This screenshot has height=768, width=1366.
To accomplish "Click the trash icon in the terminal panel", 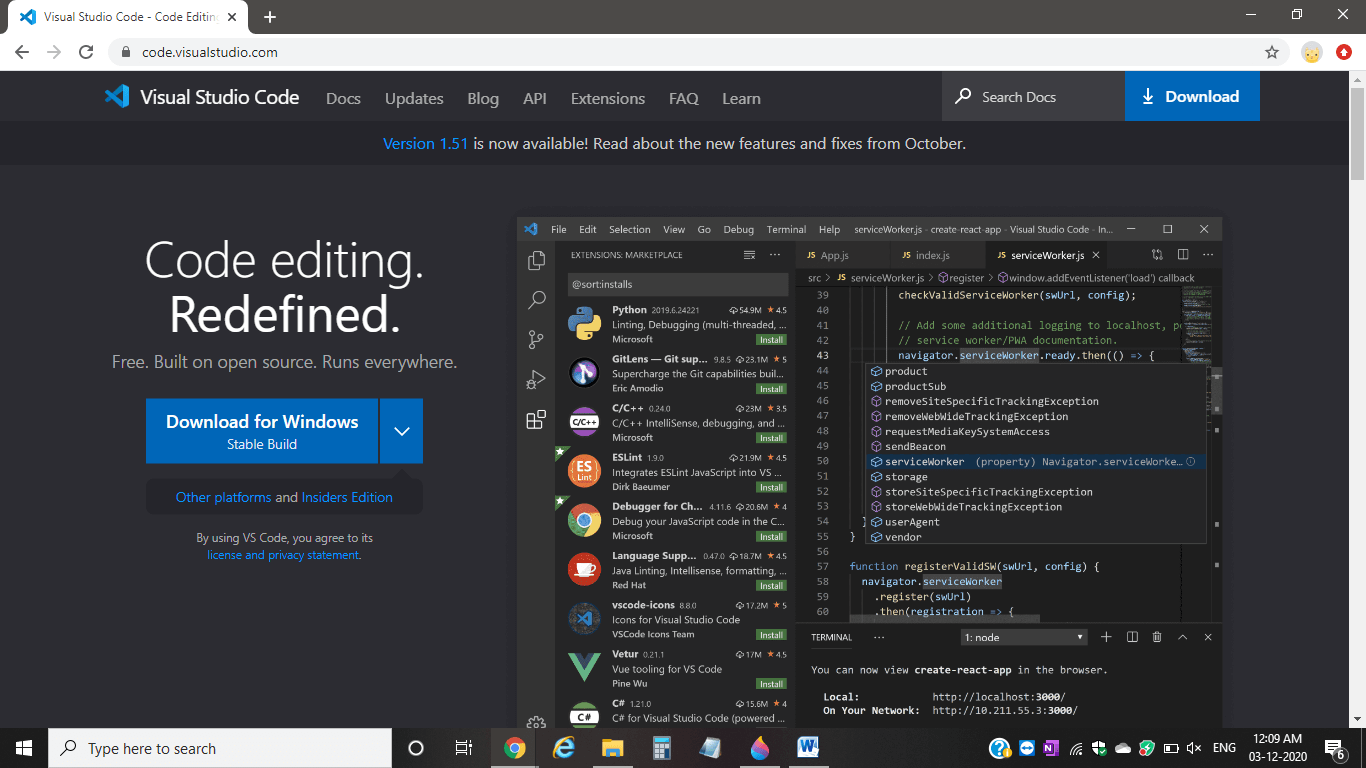I will click(1157, 637).
